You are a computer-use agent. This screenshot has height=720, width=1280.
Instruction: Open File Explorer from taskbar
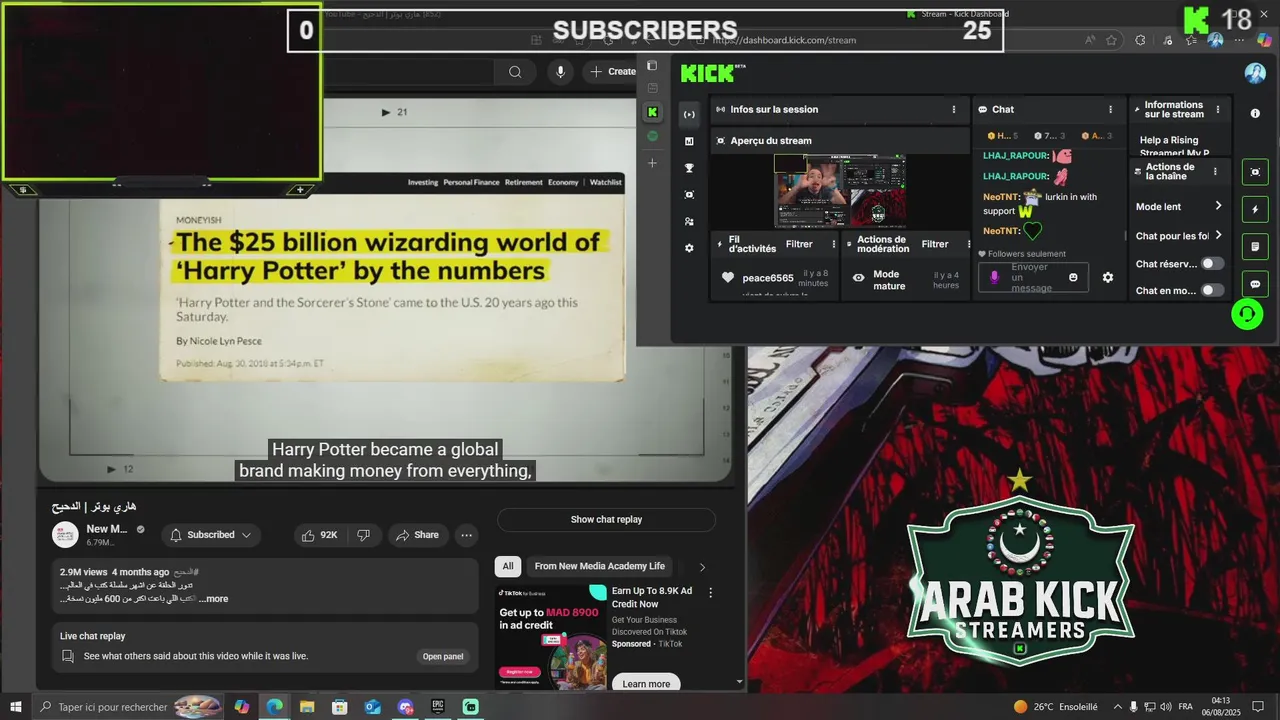click(x=307, y=707)
